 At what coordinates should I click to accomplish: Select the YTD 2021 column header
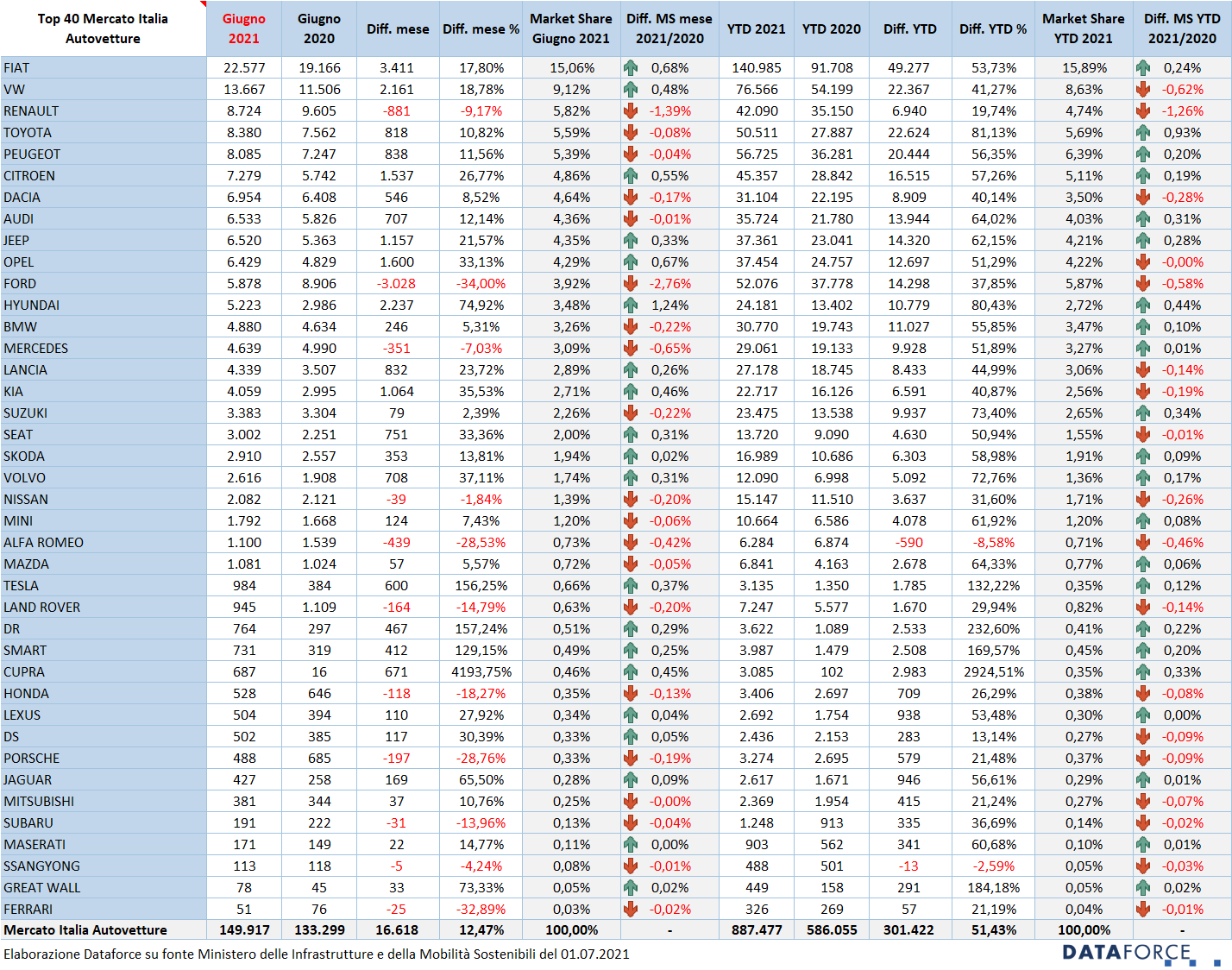point(757,28)
